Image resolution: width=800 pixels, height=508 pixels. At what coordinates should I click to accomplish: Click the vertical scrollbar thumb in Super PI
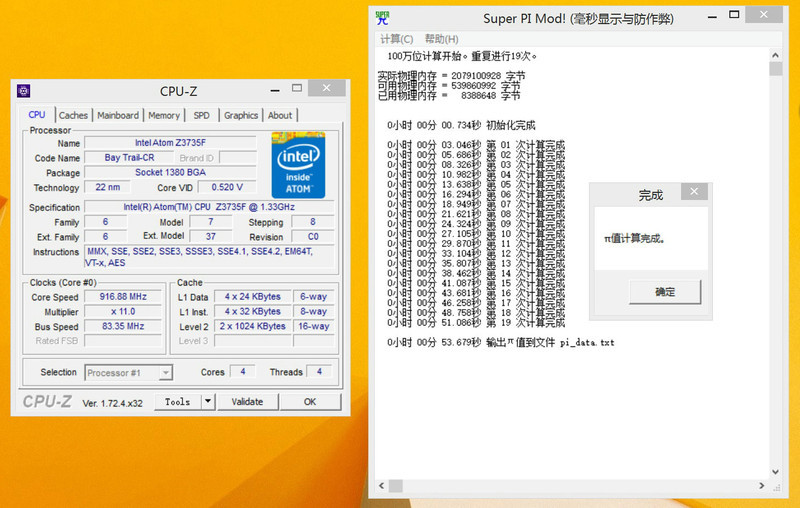776,69
